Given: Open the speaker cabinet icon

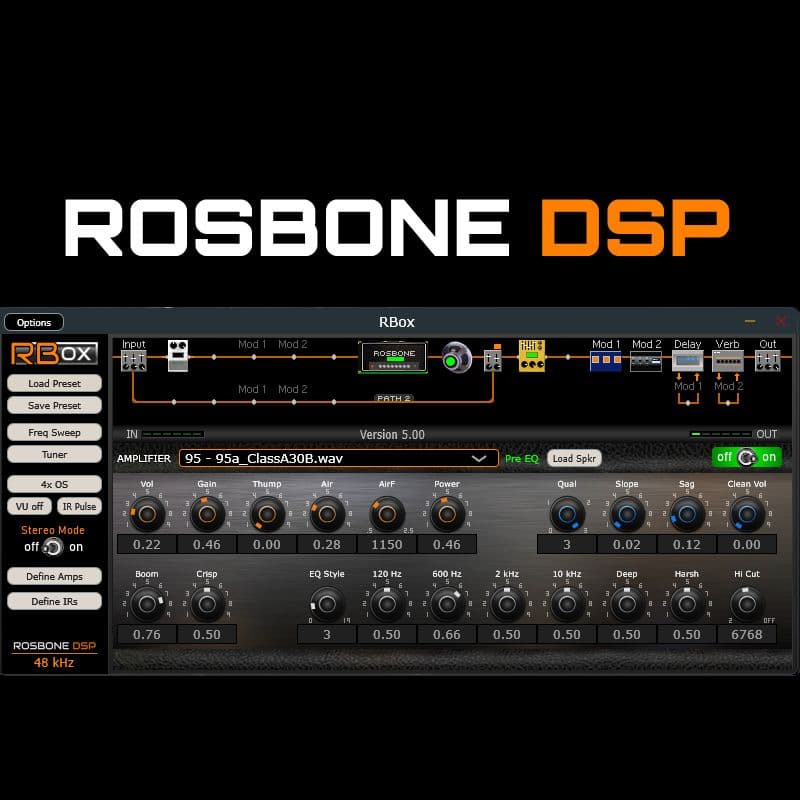Looking at the screenshot, I should pyautogui.click(x=456, y=357).
